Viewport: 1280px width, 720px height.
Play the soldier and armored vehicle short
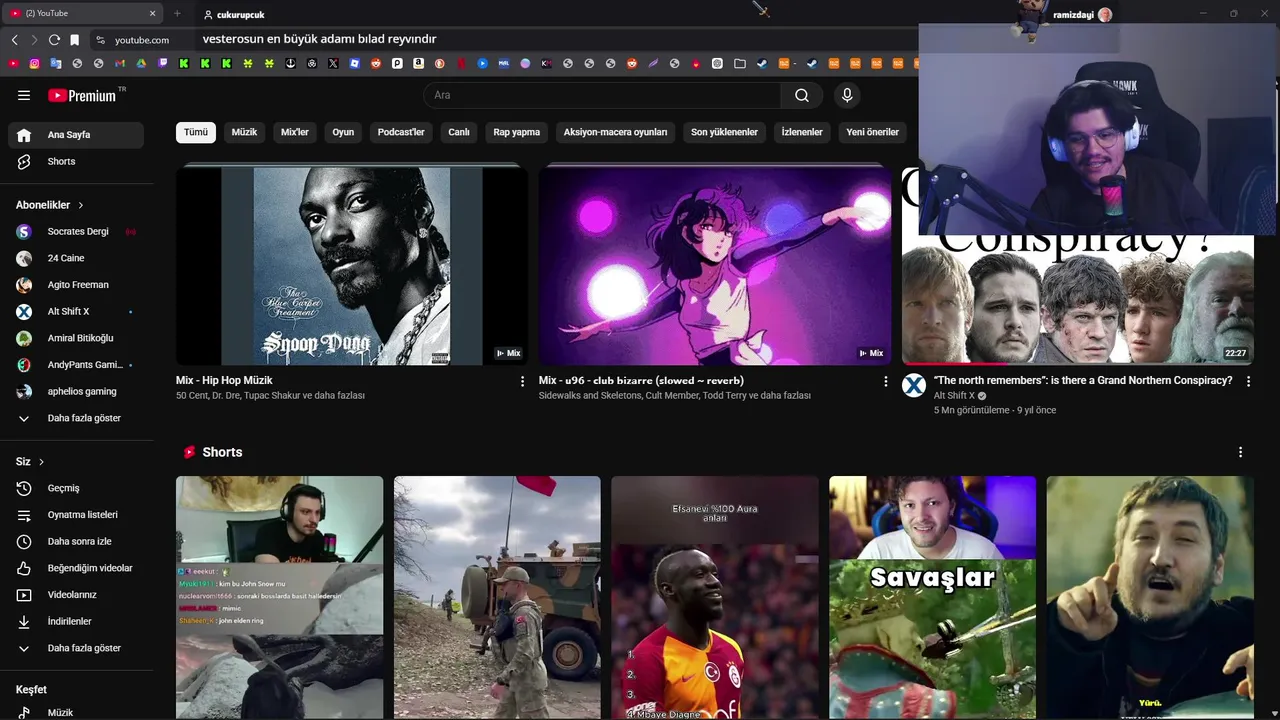(497, 598)
